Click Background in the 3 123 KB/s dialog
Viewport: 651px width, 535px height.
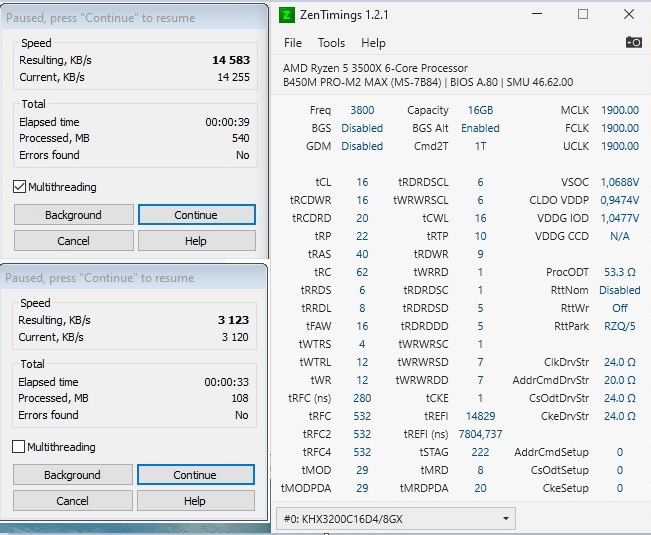(x=72, y=475)
